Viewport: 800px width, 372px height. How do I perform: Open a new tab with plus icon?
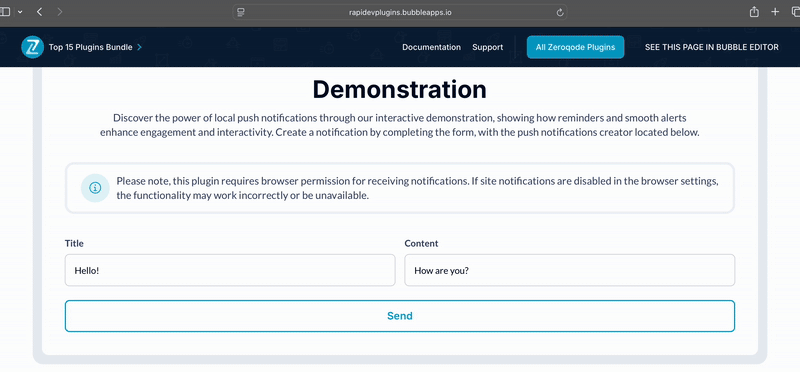click(x=775, y=12)
